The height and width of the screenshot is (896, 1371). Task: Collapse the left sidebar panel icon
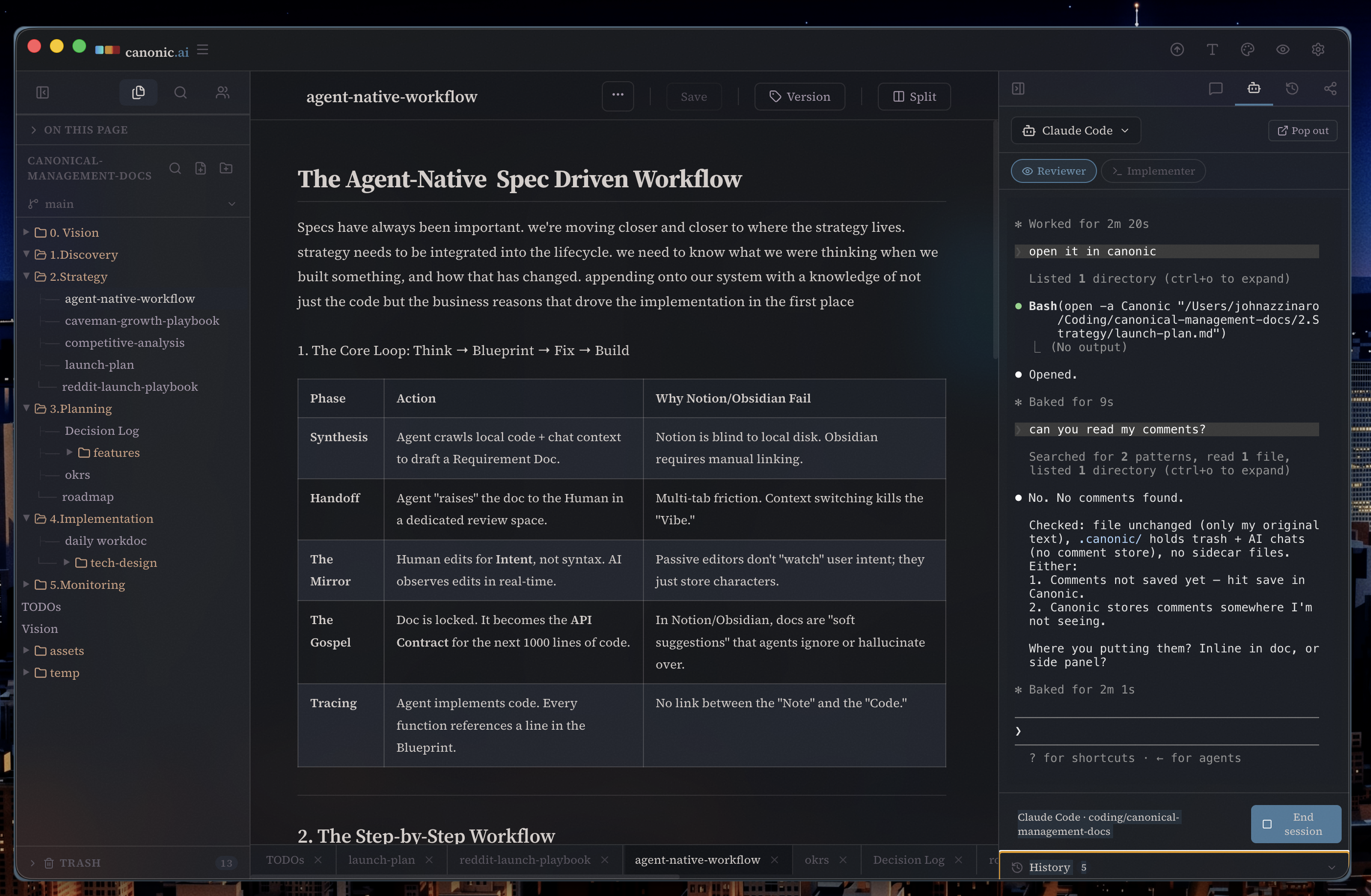coord(43,92)
